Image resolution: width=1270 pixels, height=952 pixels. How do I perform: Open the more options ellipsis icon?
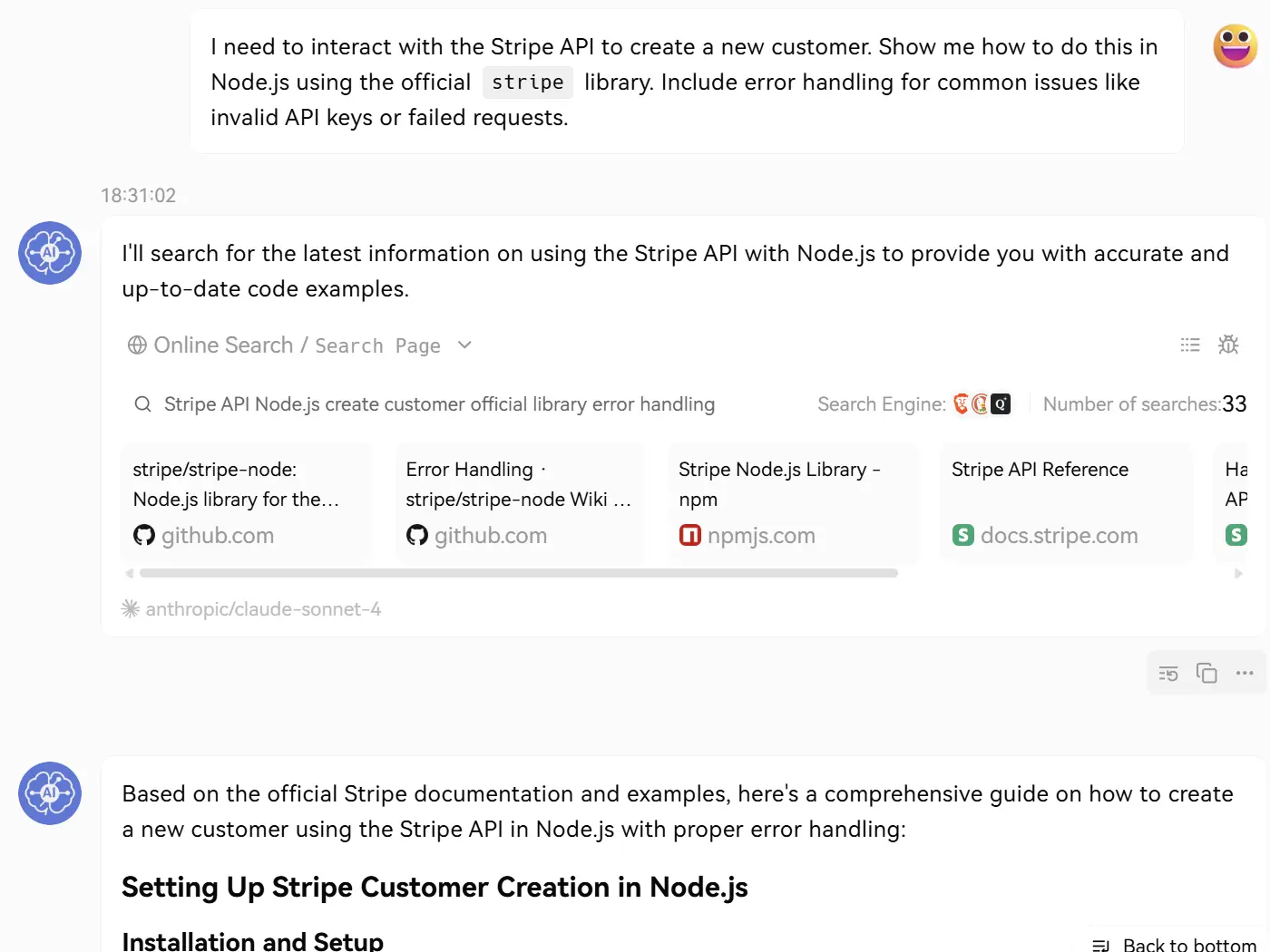point(1245,673)
